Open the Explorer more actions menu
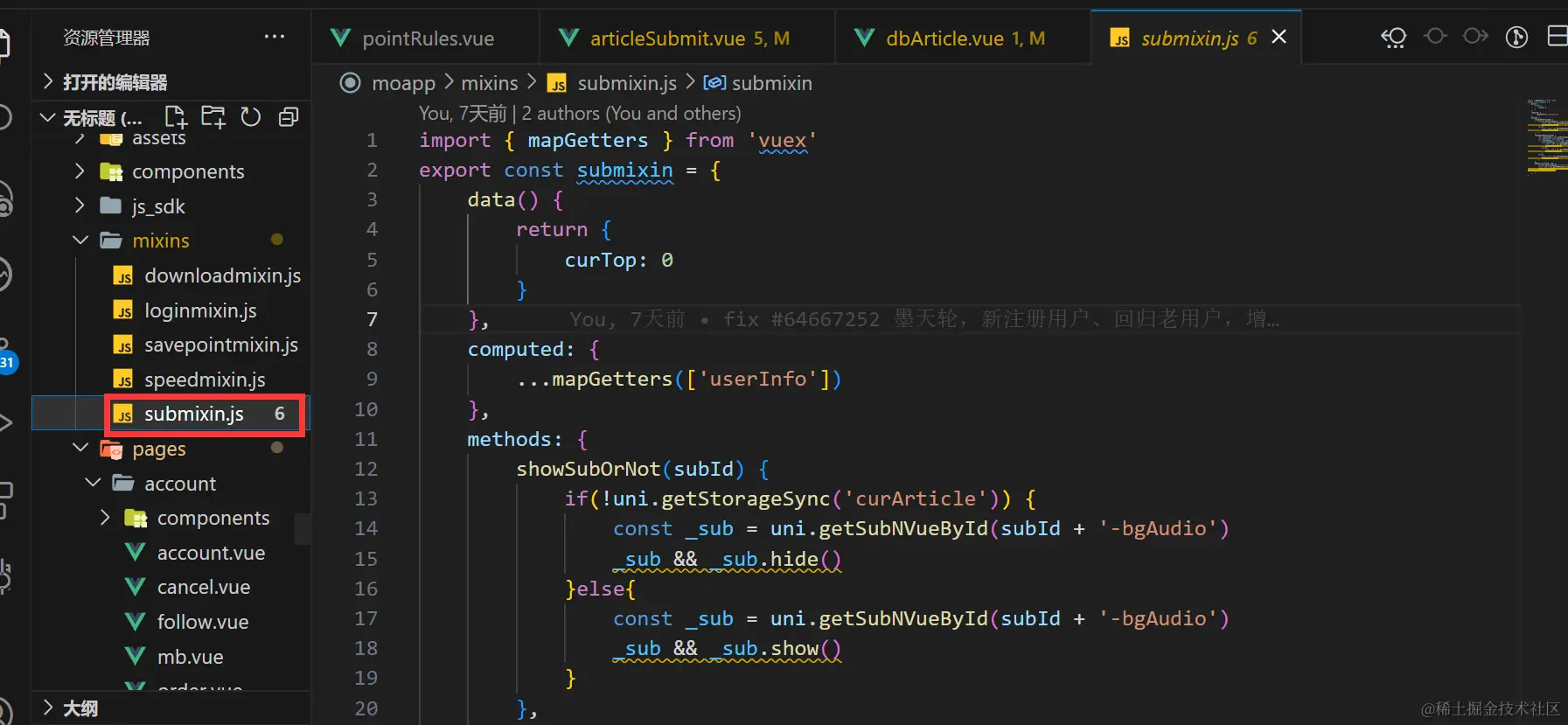 coord(275,37)
